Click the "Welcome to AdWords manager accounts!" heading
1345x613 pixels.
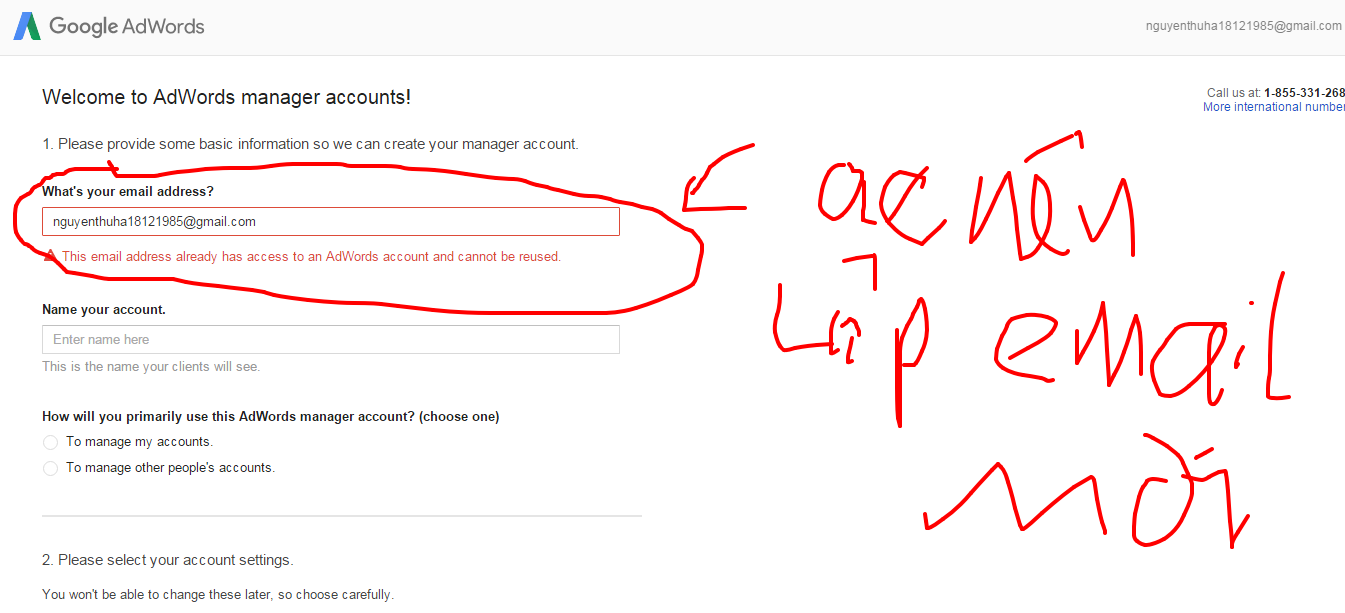pyautogui.click(x=226, y=97)
